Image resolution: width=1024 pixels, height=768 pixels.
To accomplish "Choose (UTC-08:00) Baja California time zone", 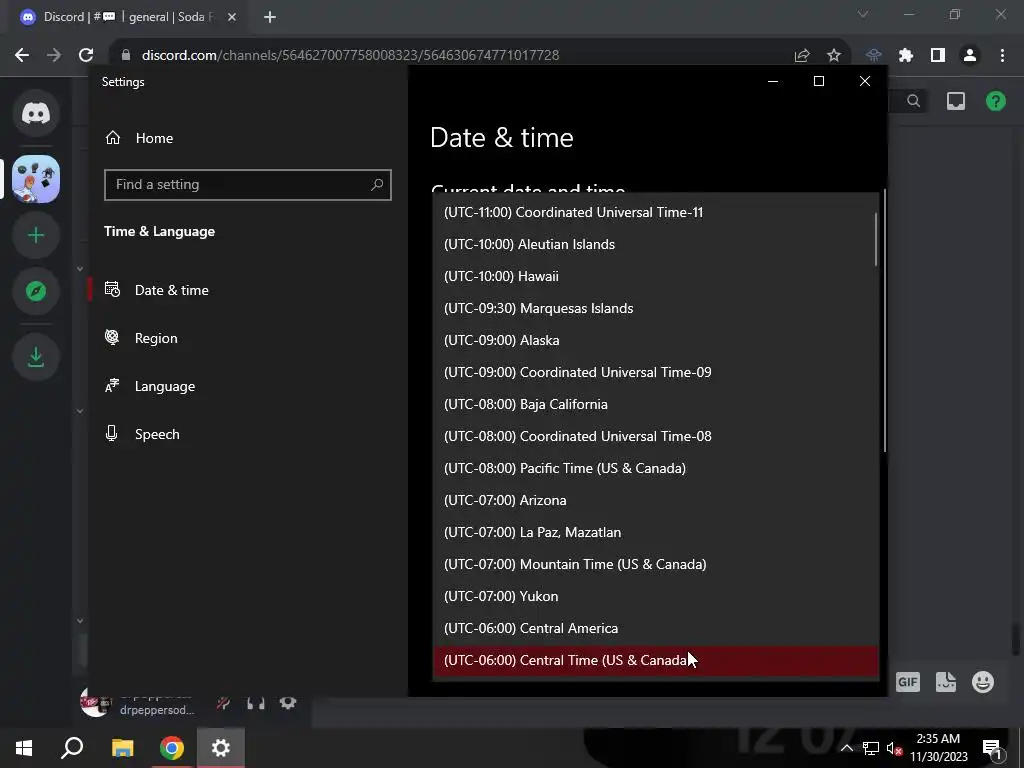I will point(656,404).
